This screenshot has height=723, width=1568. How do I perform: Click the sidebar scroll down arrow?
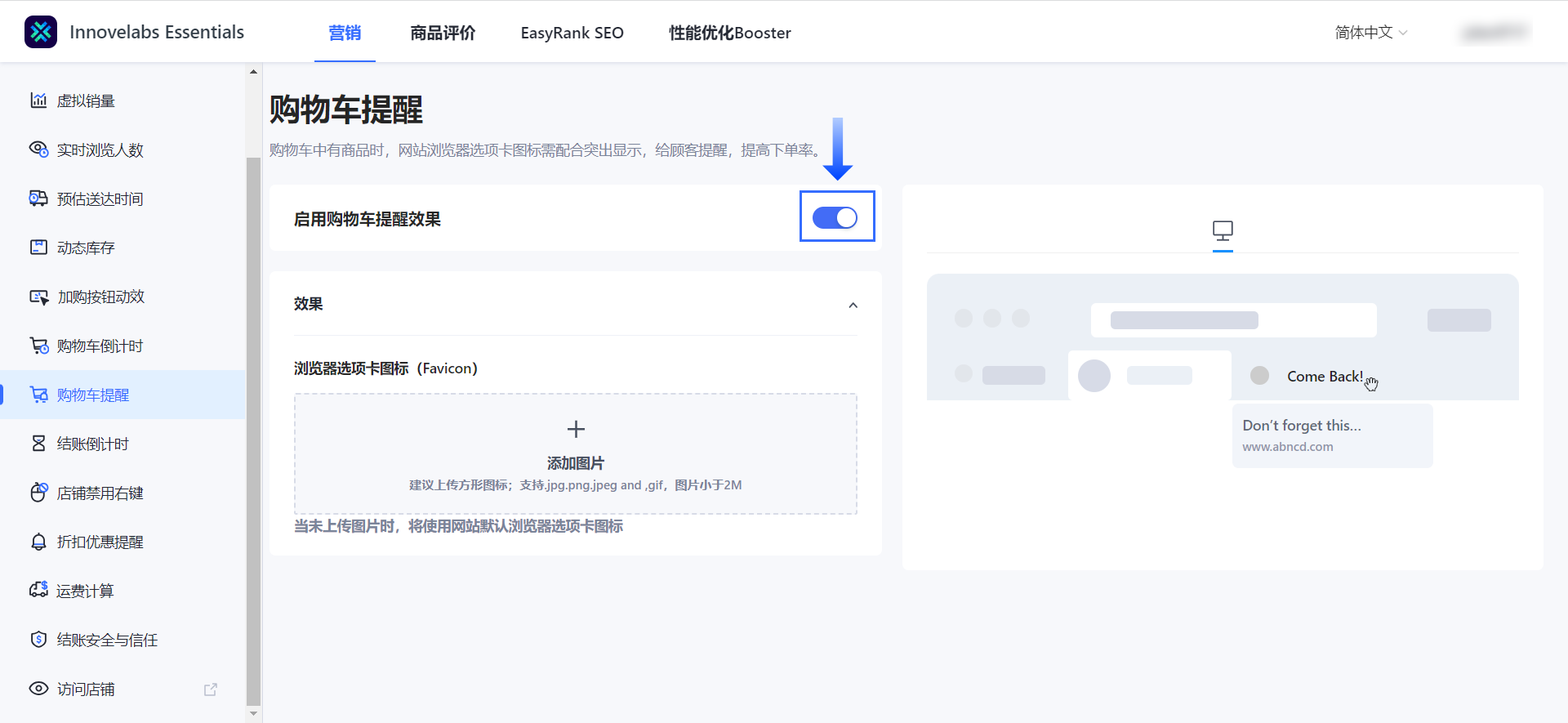[253, 713]
